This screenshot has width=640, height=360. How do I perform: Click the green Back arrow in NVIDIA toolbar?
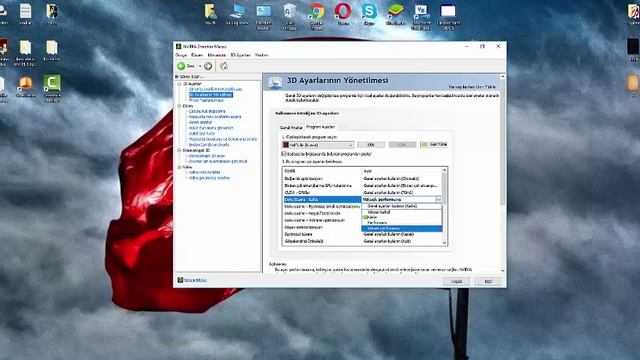pyautogui.click(x=181, y=66)
